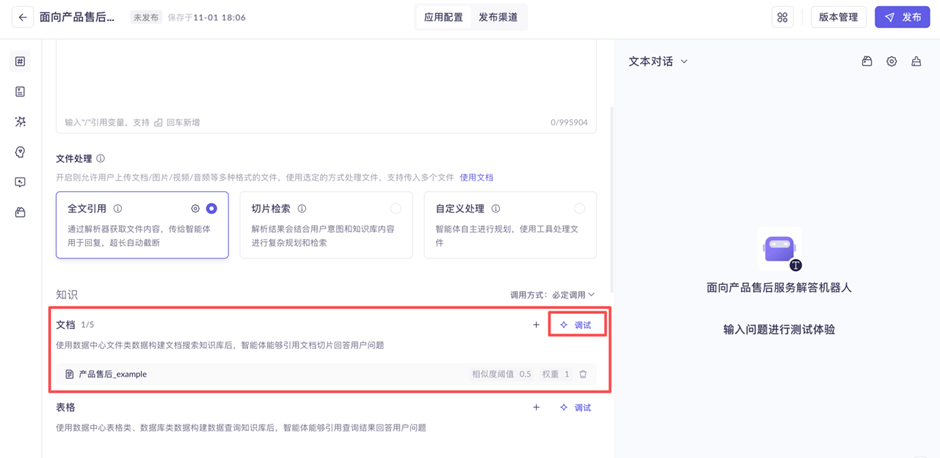940x458 pixels.
Task: Switch to 发布渠道 tab
Action: [498, 17]
